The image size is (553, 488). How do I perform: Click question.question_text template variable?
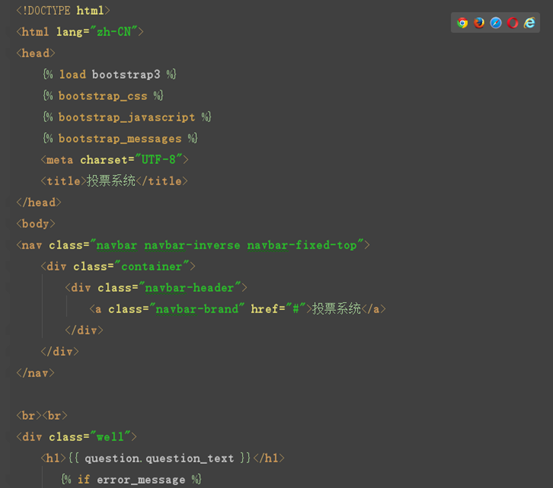pos(159,458)
